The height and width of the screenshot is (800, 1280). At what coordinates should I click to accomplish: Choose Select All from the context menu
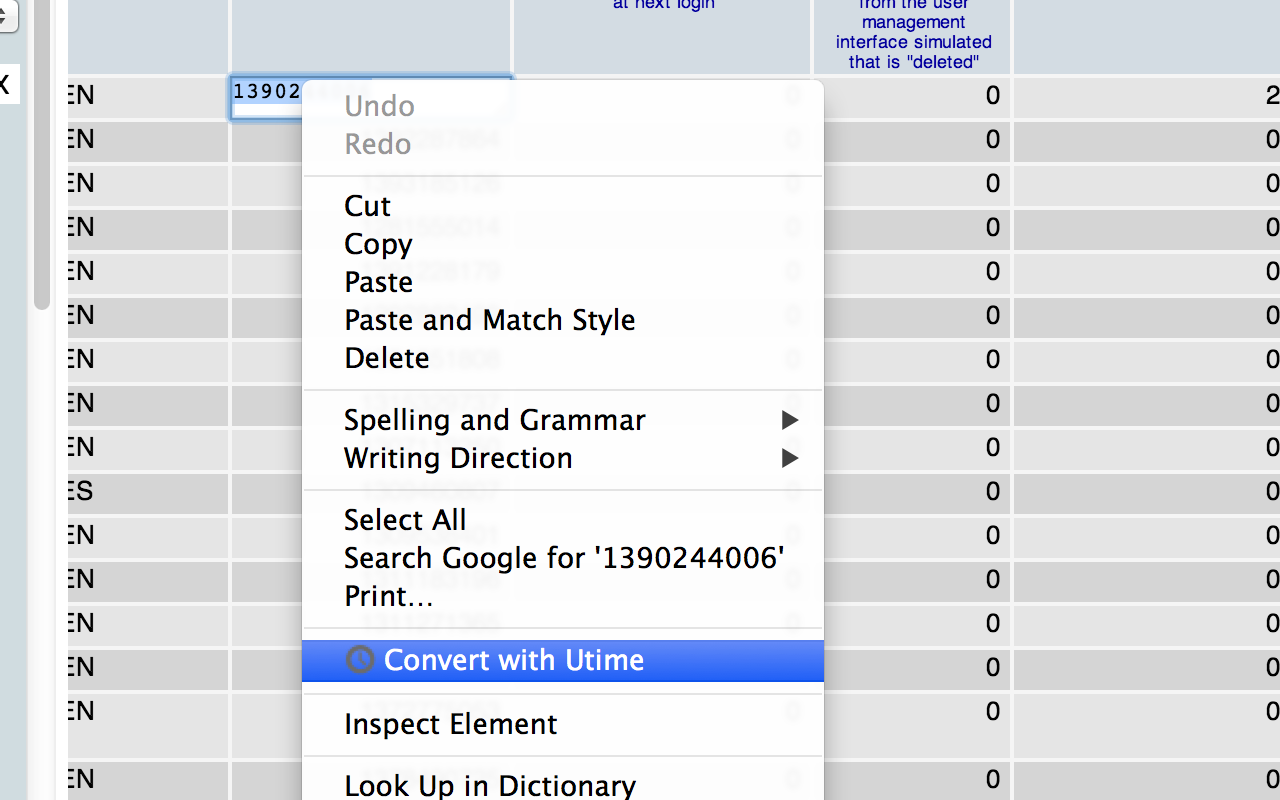(405, 519)
